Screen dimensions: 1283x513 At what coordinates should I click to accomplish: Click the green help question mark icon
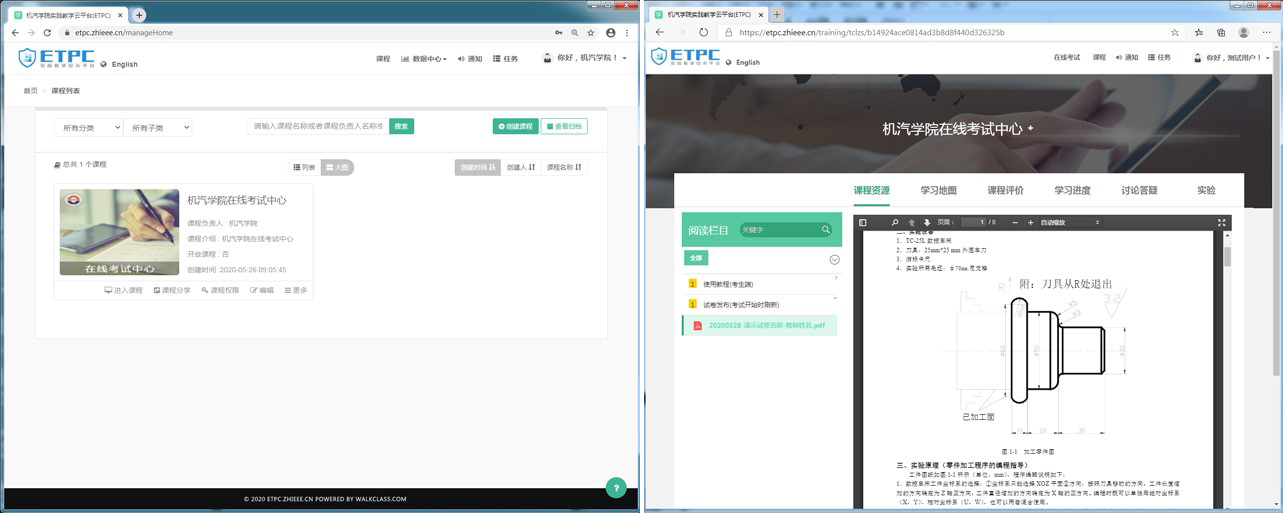616,487
